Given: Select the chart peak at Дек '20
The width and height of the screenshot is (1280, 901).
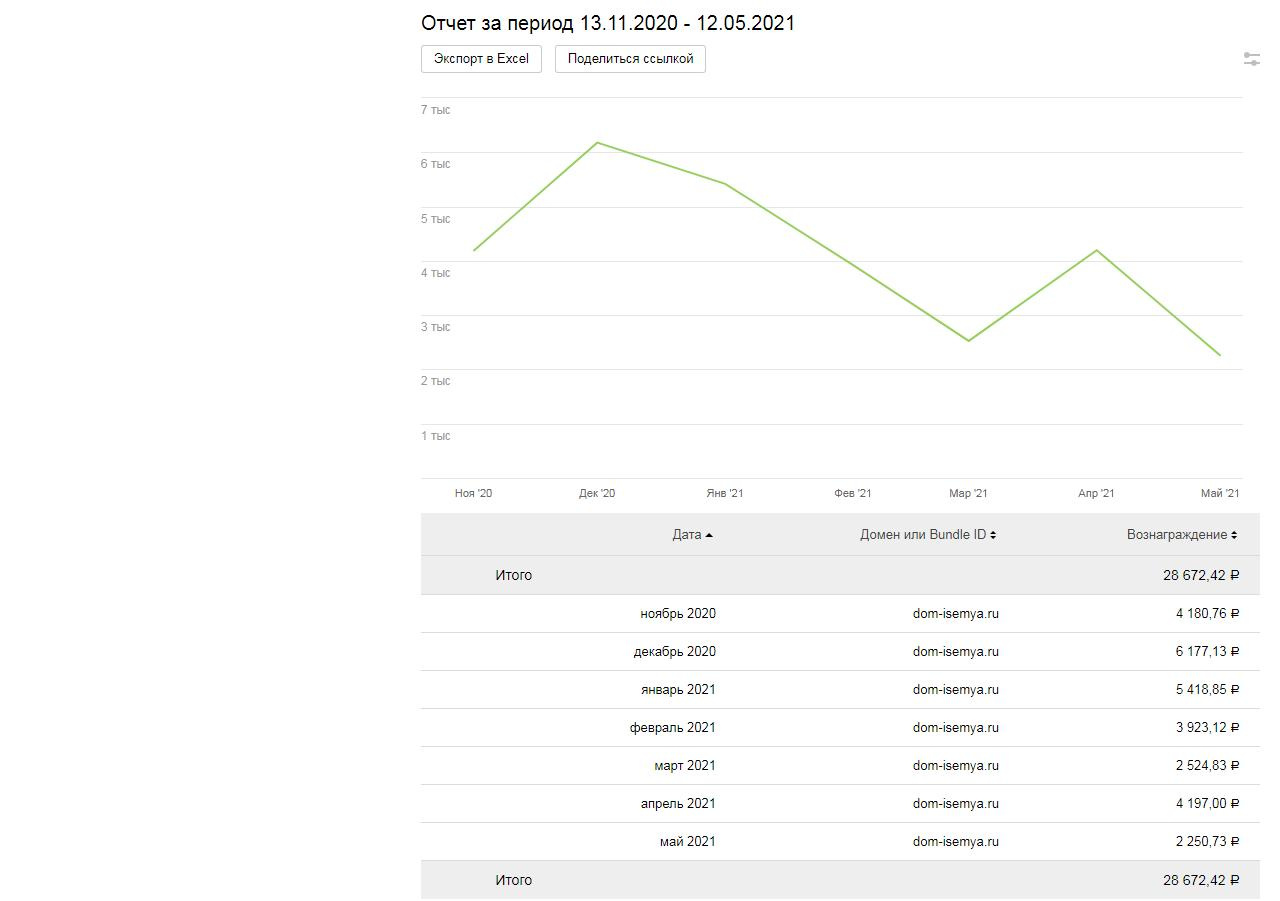Looking at the screenshot, I should (597, 143).
